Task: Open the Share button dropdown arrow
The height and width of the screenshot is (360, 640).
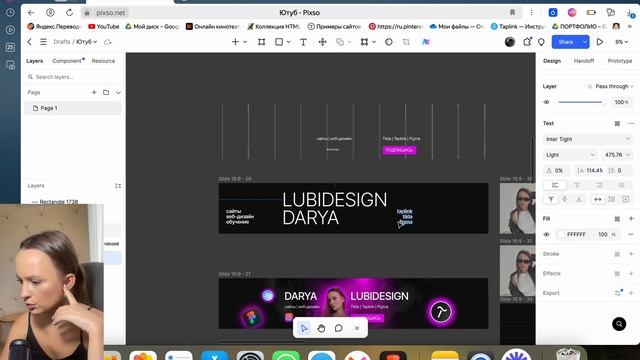Action: tap(584, 42)
